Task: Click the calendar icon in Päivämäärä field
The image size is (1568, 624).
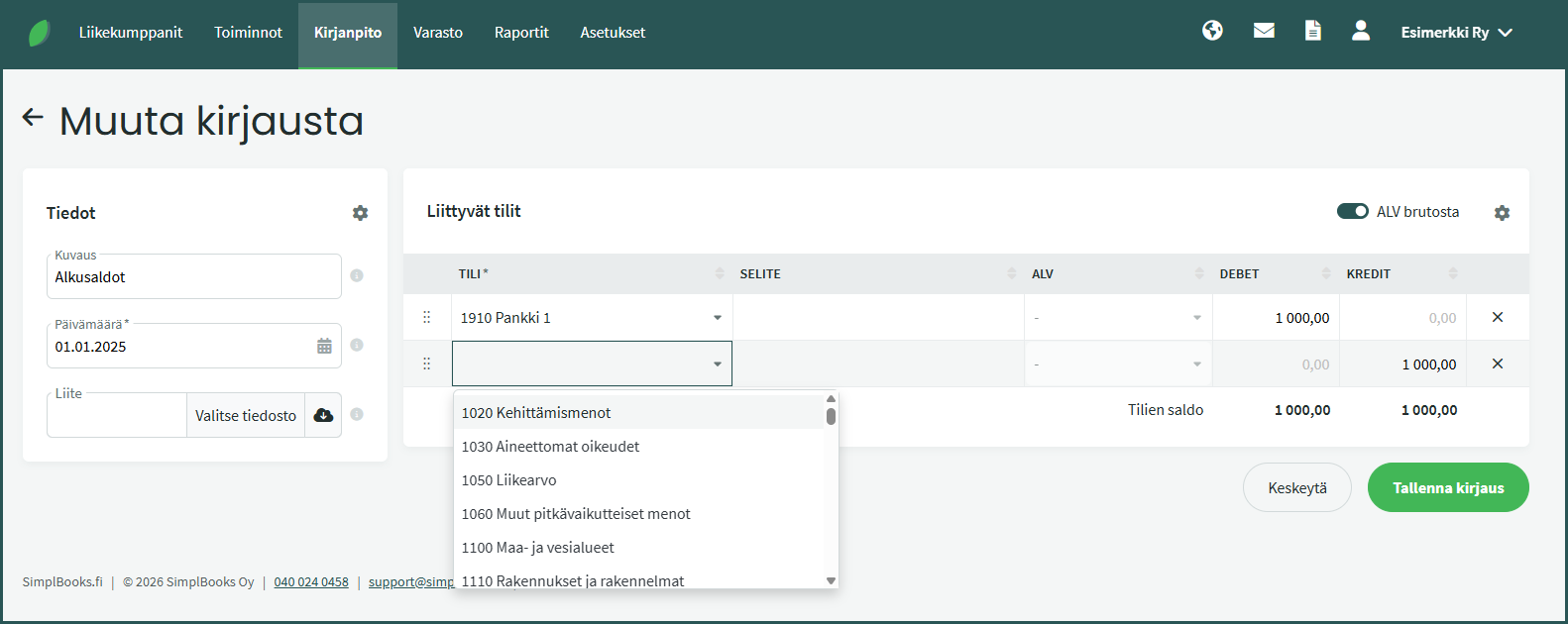Action: pyautogui.click(x=324, y=347)
